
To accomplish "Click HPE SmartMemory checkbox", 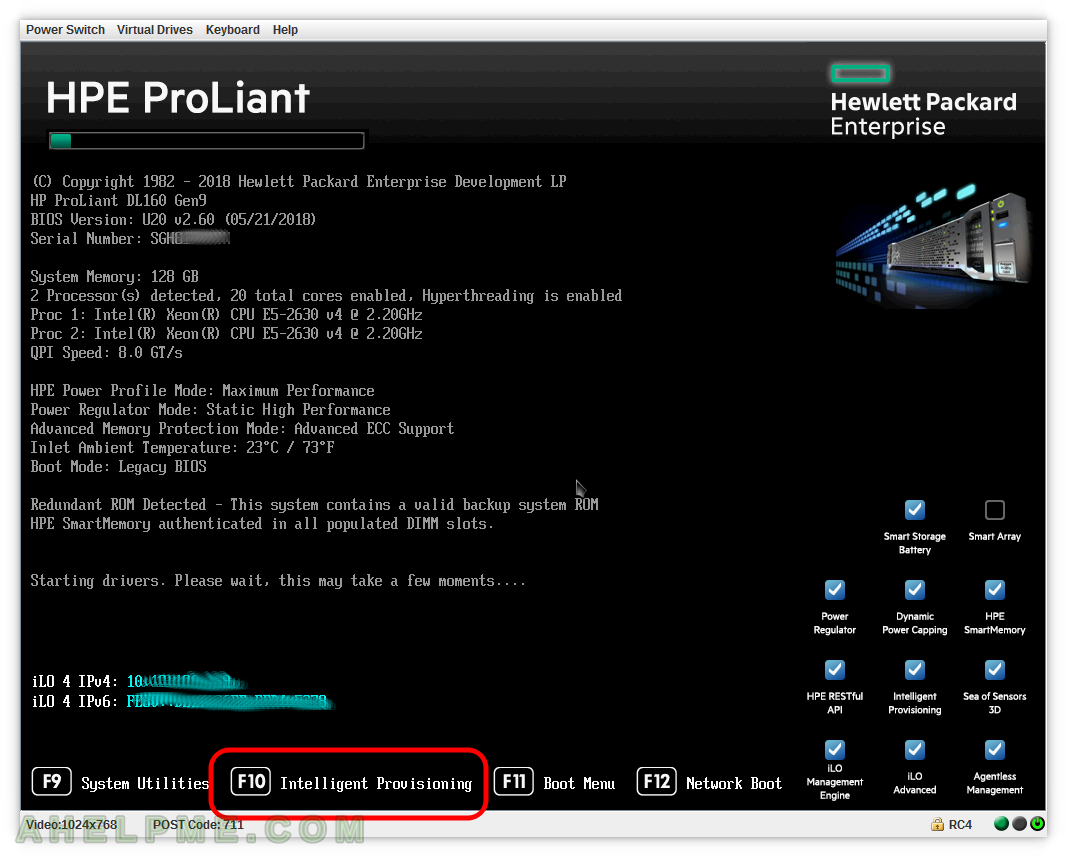I will 995,589.
